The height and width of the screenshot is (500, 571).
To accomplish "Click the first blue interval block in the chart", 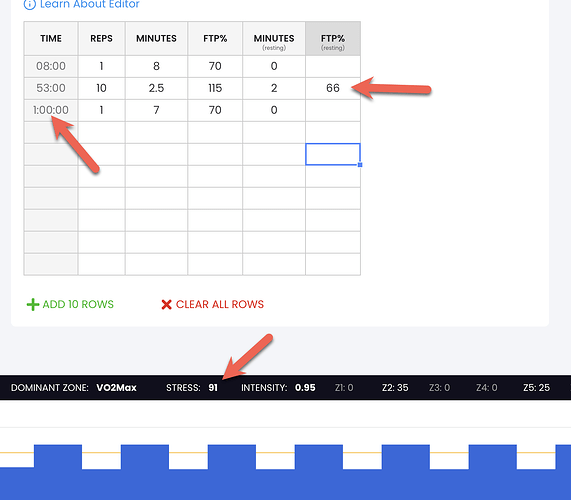I will 58,457.
